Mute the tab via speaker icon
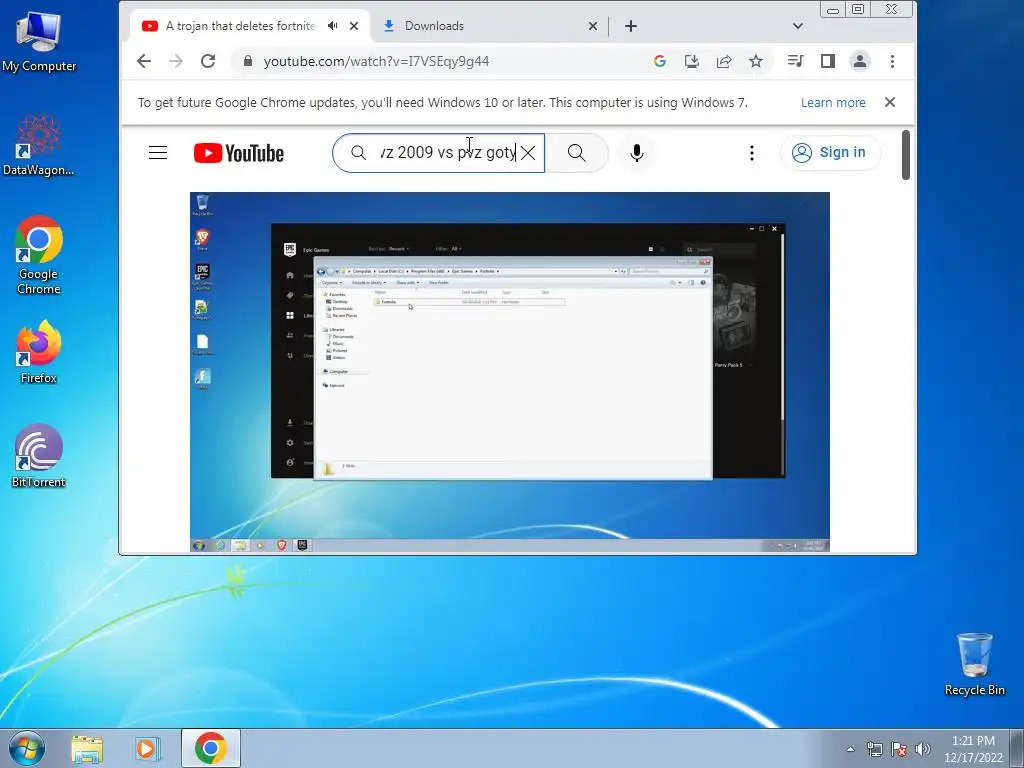The width and height of the screenshot is (1024, 768). 333,25
